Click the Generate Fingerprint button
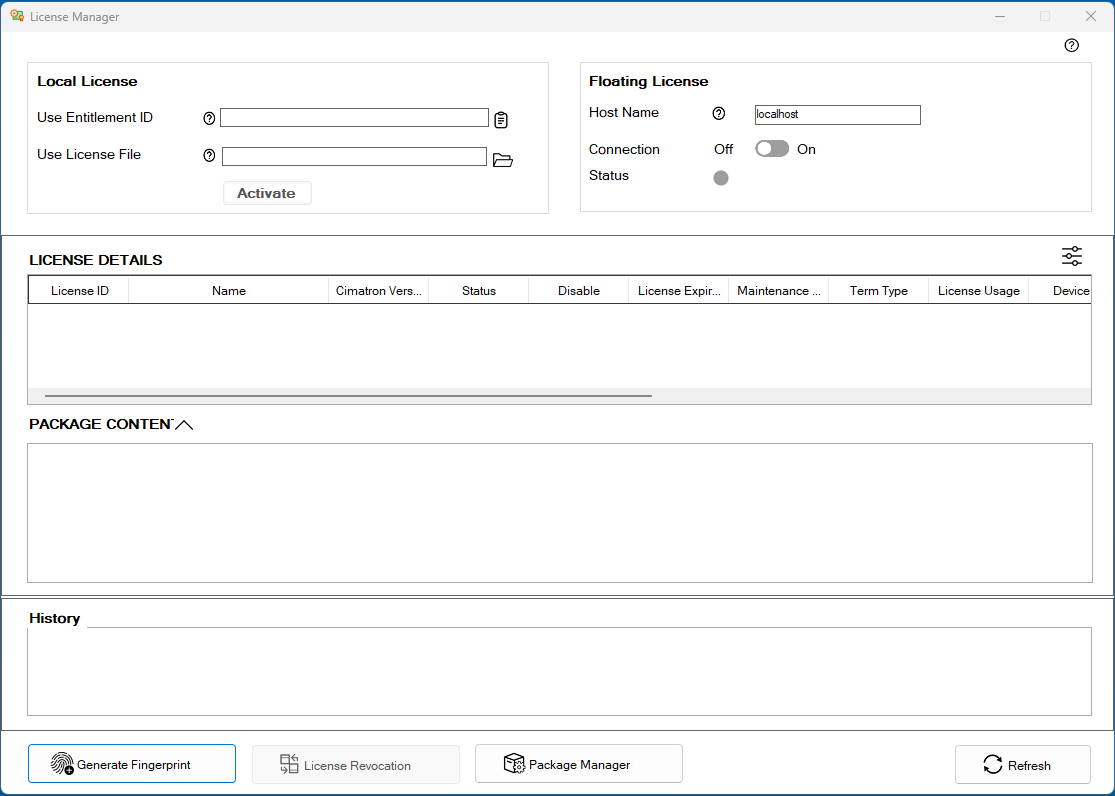Viewport: 1115px width, 796px height. [132, 764]
